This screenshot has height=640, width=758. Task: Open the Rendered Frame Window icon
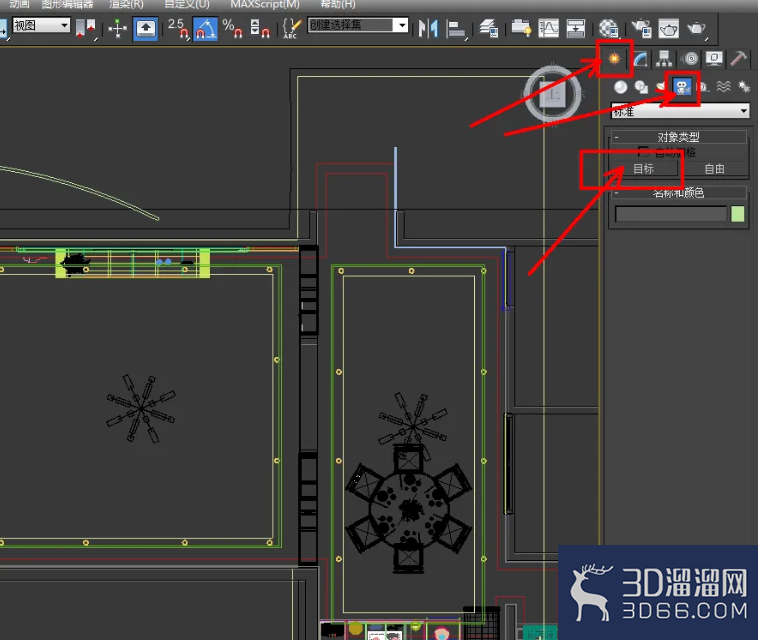point(669,29)
